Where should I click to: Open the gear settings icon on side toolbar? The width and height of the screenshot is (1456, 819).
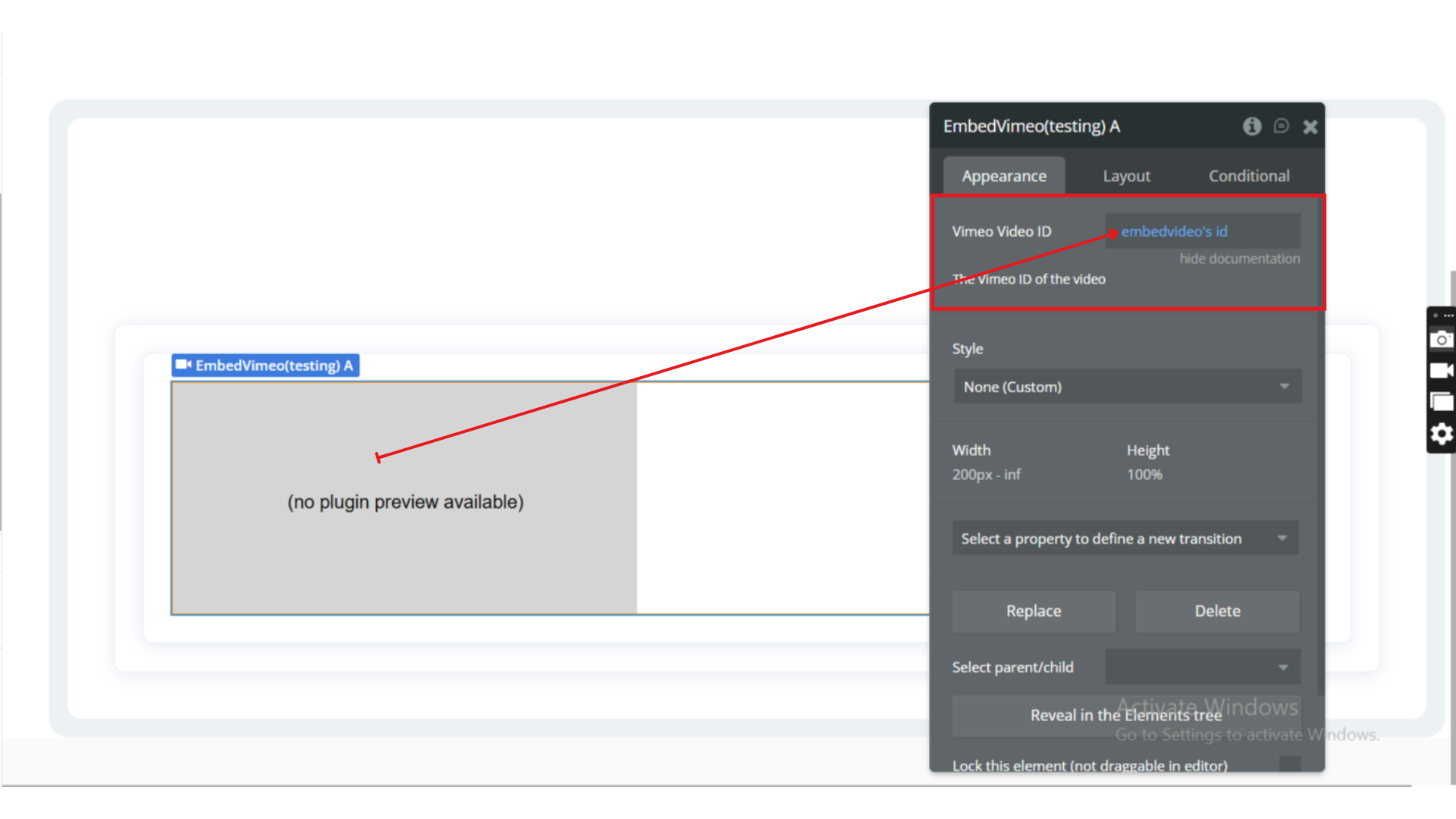pyautogui.click(x=1441, y=434)
